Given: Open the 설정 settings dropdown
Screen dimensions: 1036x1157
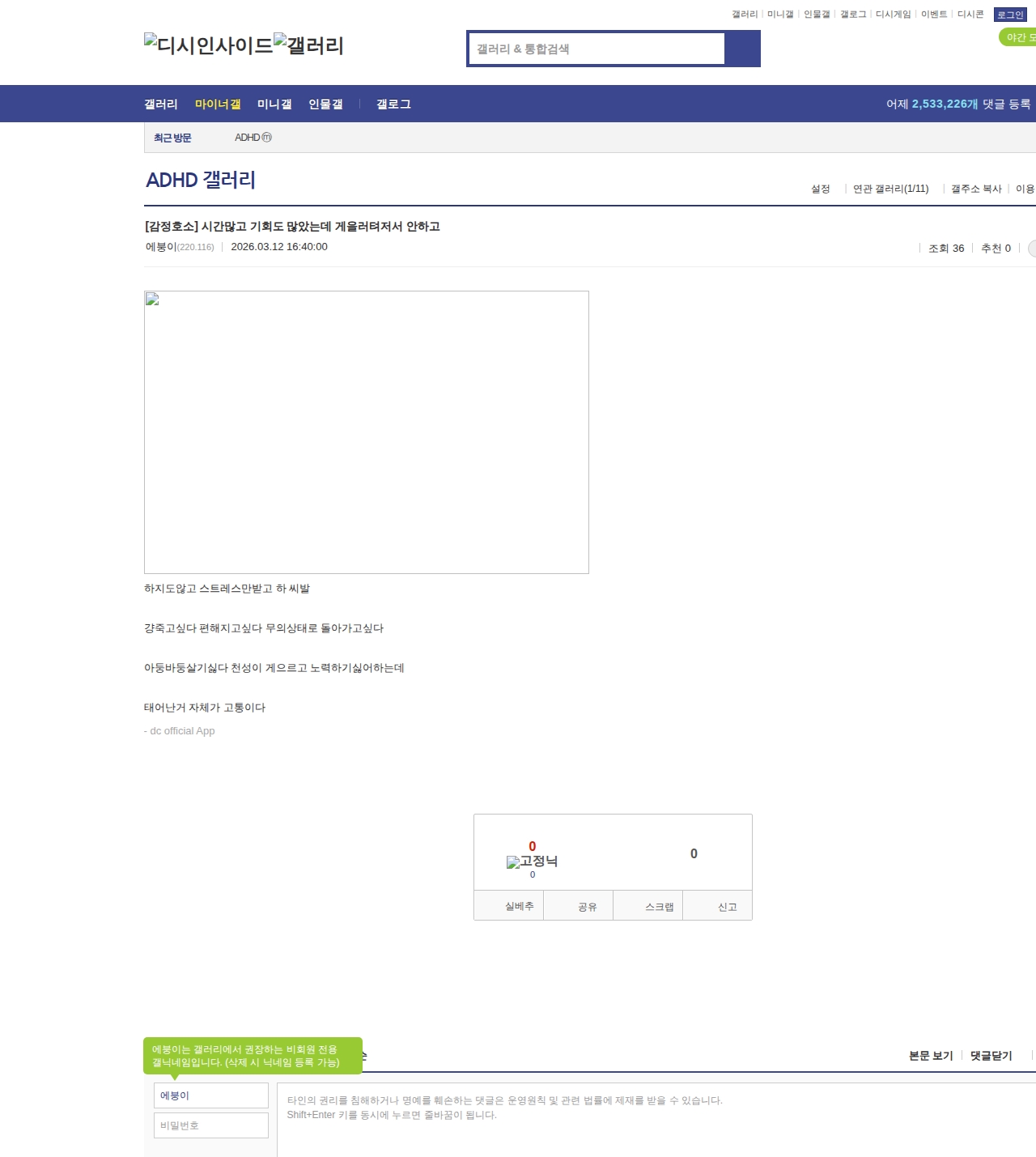Looking at the screenshot, I should click(820, 189).
